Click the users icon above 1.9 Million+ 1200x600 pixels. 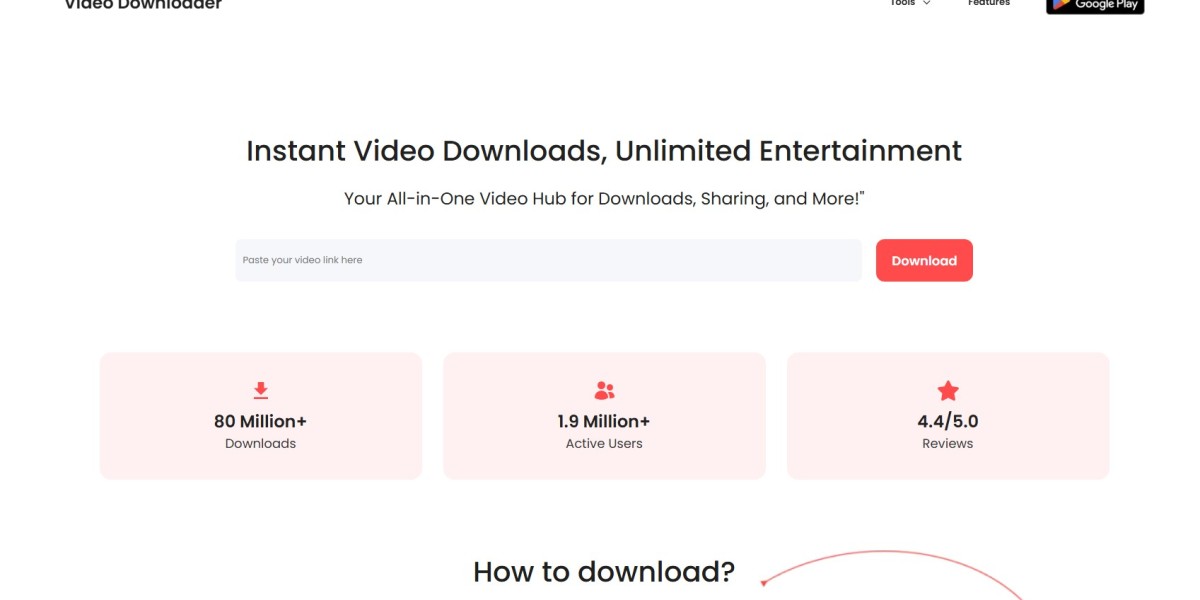pos(604,390)
